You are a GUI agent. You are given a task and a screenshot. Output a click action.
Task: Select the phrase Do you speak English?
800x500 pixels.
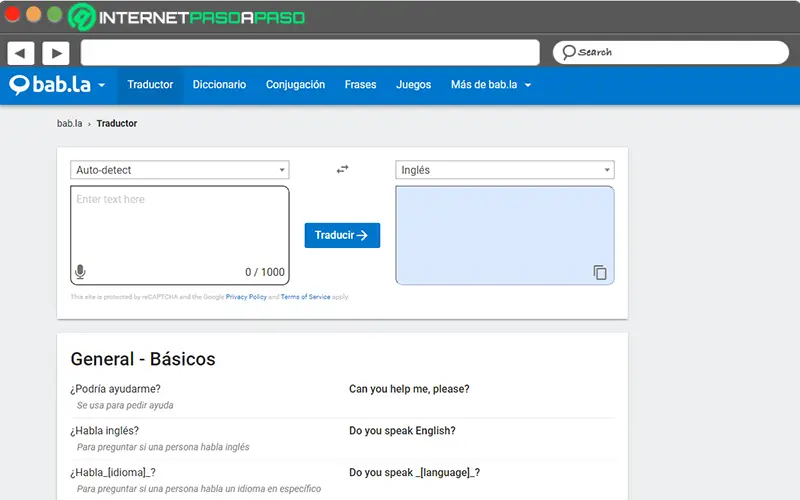pyautogui.click(x=402, y=431)
